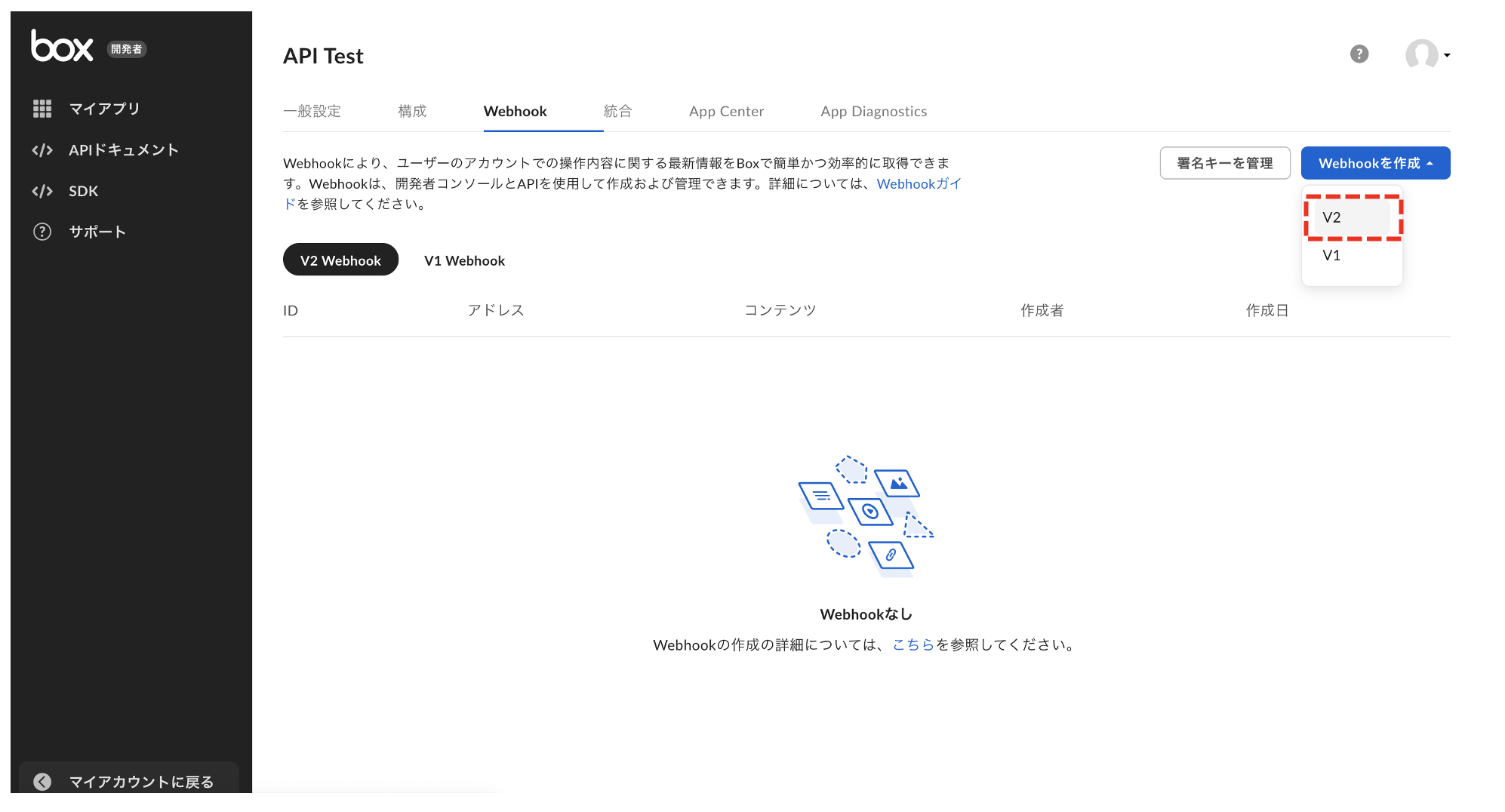Click the こちら link below Webhookなし
This screenshot has width=1505, height=812.
(x=913, y=645)
